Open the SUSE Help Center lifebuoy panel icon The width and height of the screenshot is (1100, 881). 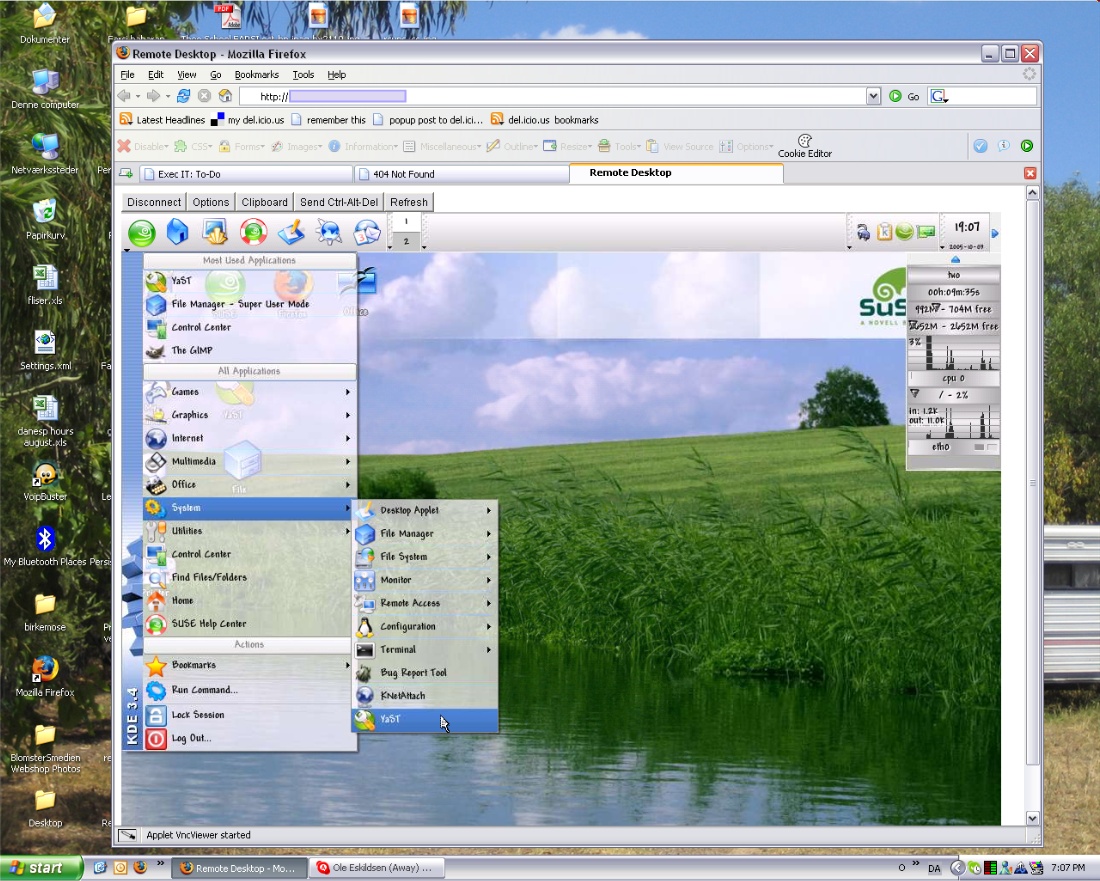[253, 232]
